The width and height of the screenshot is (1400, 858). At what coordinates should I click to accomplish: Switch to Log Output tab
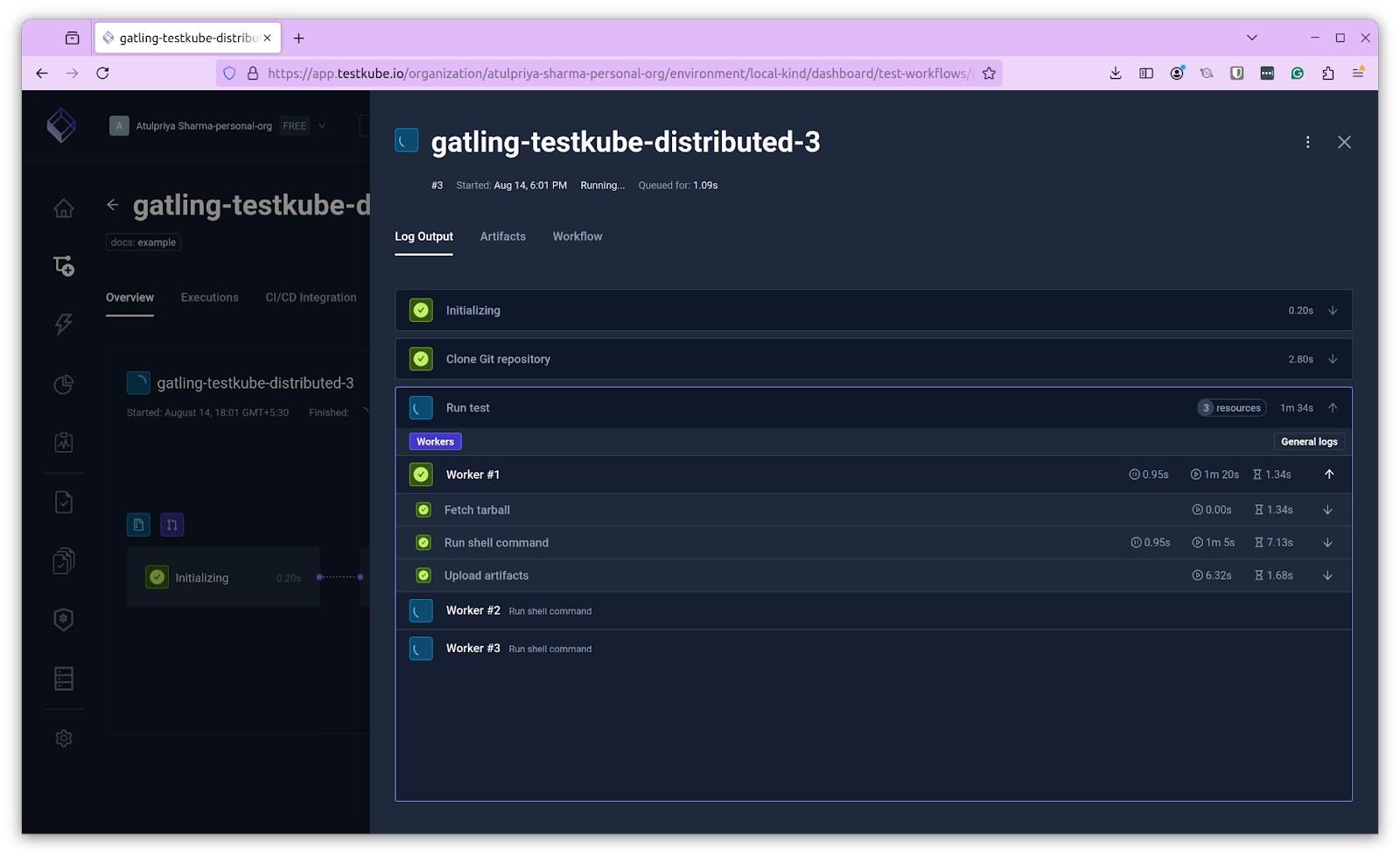tap(423, 236)
